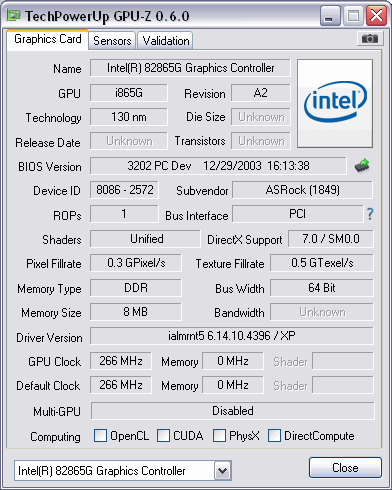
Task: Select the Graphics Card tab
Action: pyautogui.click(x=47, y=39)
